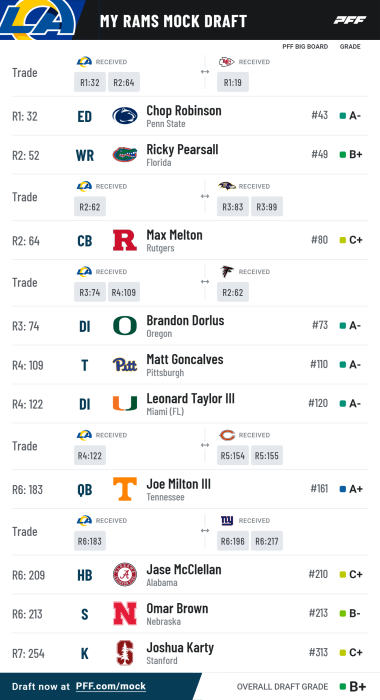This screenshot has width=380, height=700.
Task: Select the R3:99 pick chip
Action: (267, 207)
